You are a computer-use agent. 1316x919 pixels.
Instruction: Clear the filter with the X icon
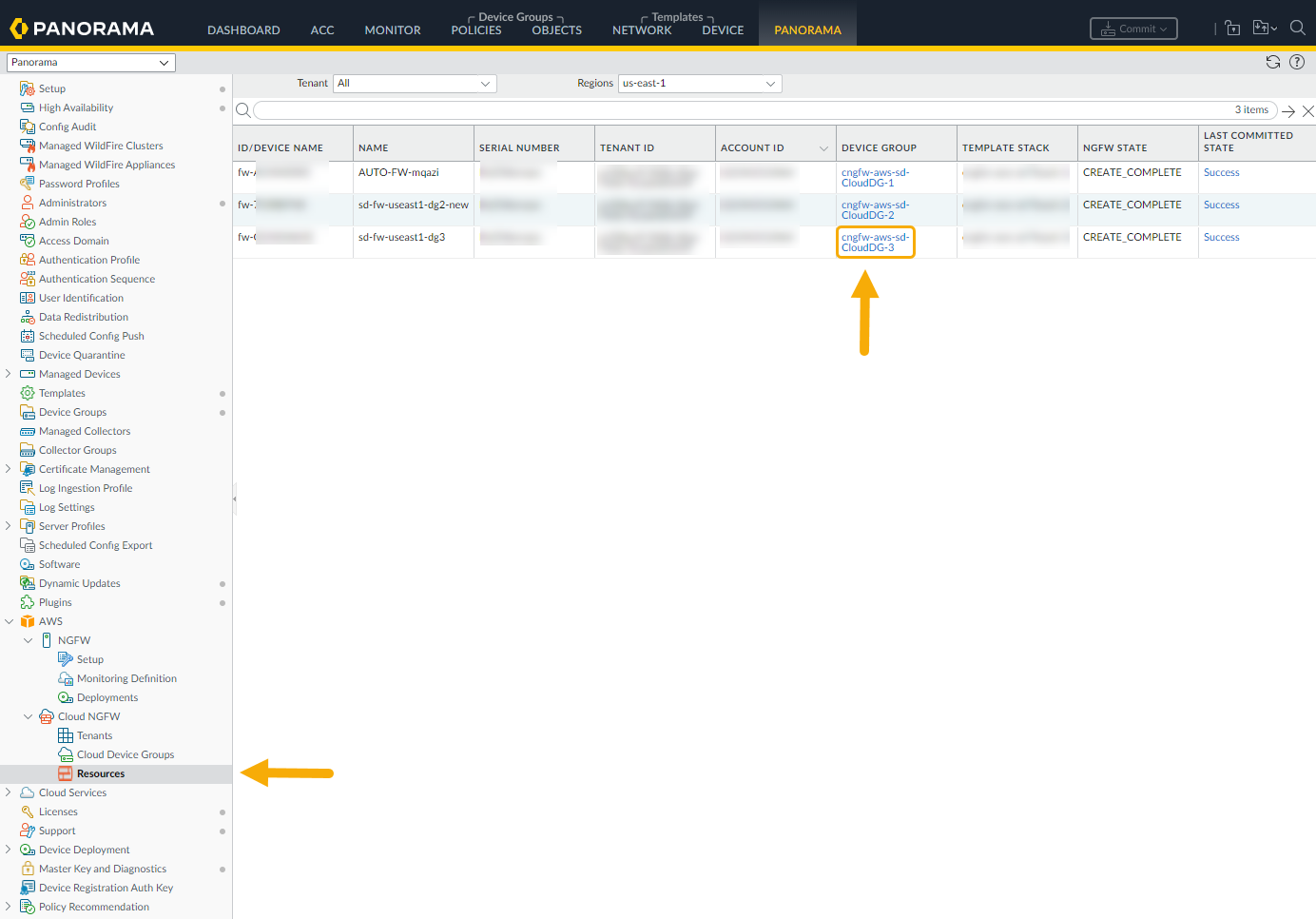[1307, 111]
